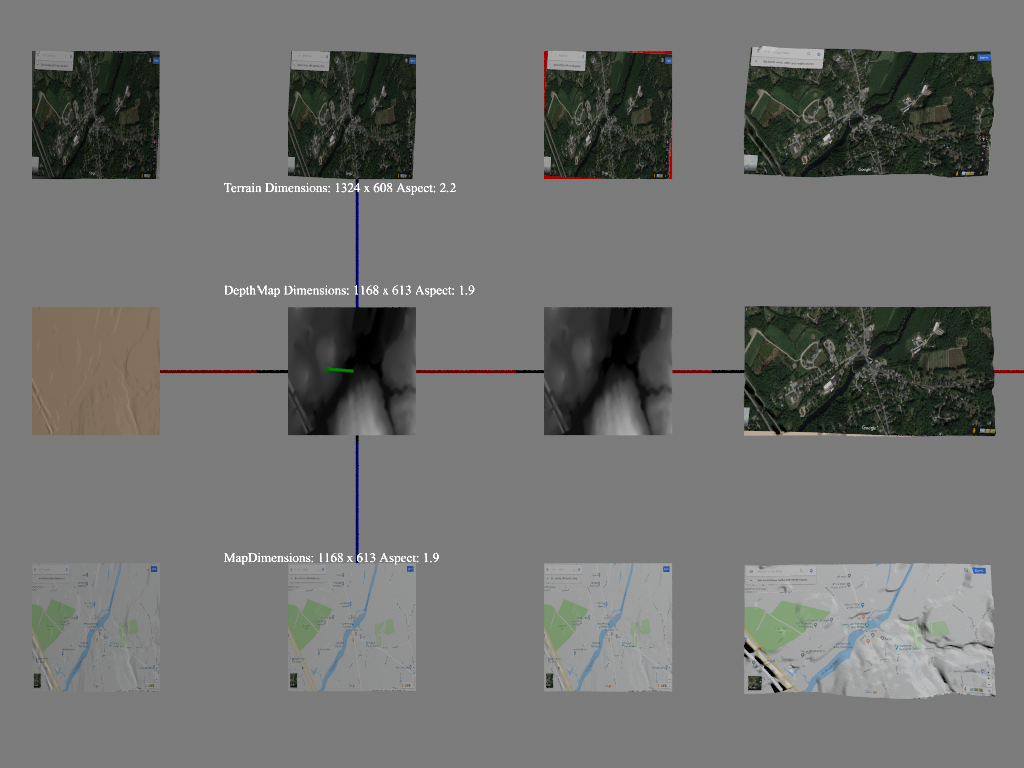Click the blue button on the top-right wide satellite terrain
1024x768 pixels.
point(983,57)
